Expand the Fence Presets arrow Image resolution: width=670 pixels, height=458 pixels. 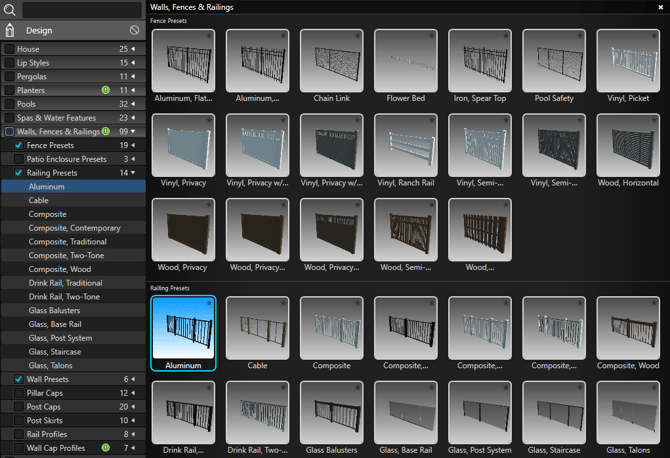click(133, 145)
